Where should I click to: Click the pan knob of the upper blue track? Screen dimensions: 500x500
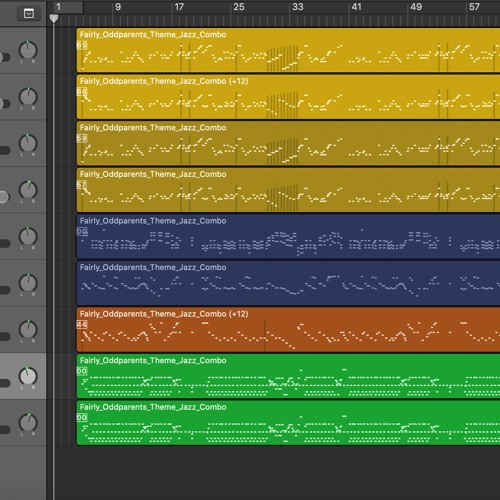(x=28, y=237)
